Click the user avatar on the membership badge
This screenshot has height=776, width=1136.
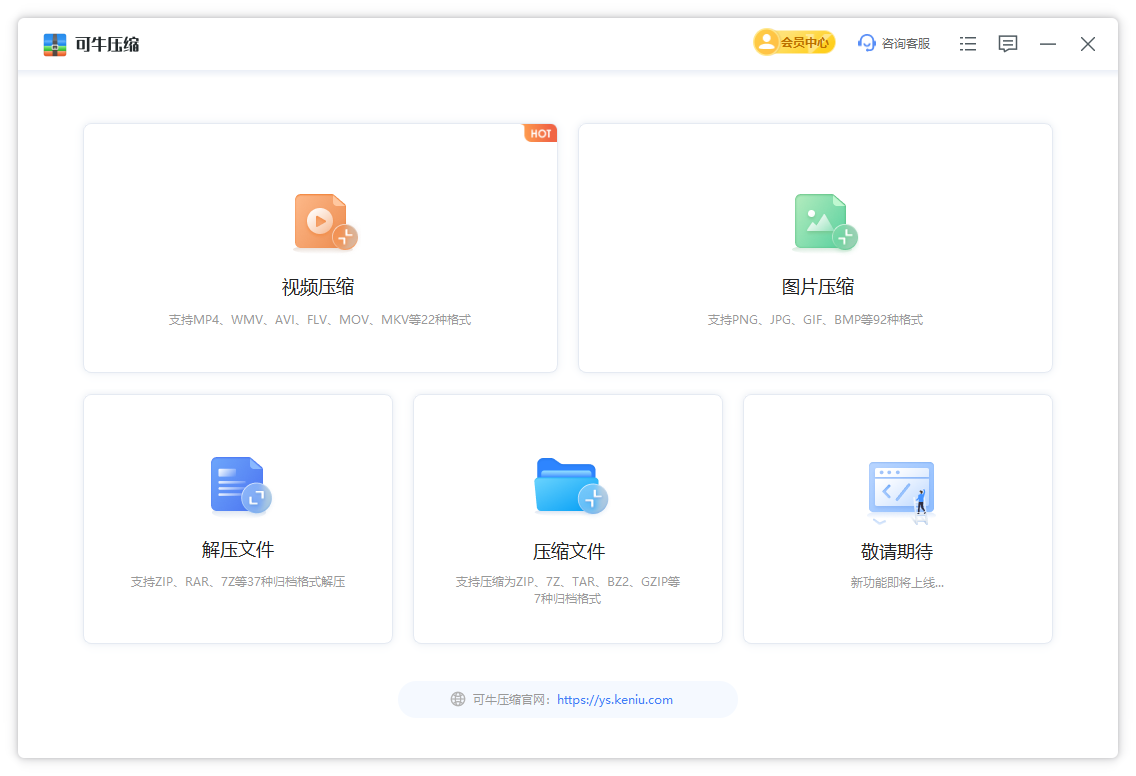(765, 42)
